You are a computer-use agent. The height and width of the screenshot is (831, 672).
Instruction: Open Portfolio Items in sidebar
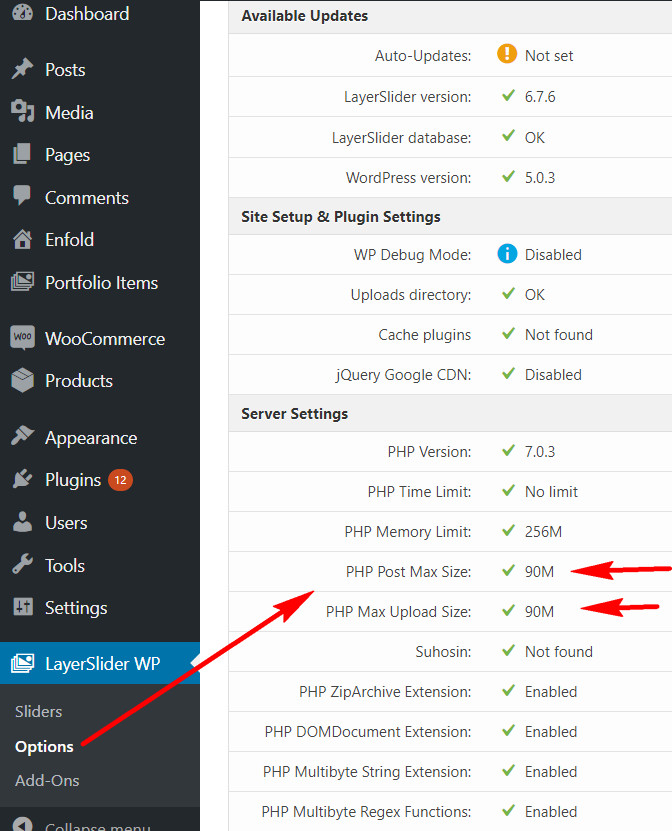point(101,282)
